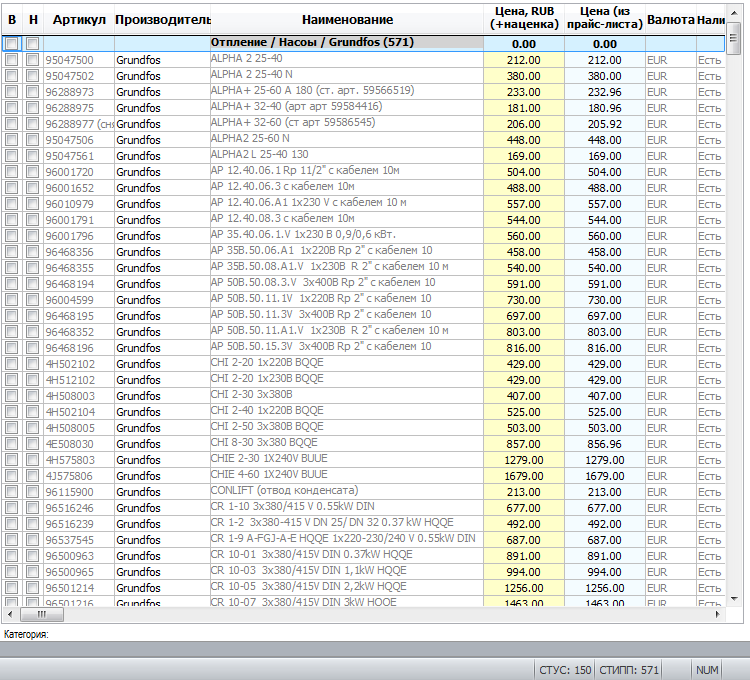Screen dimensions: 750x680
Task: Tick the В checkbox in the Grundfos category header row
Action: point(11,44)
